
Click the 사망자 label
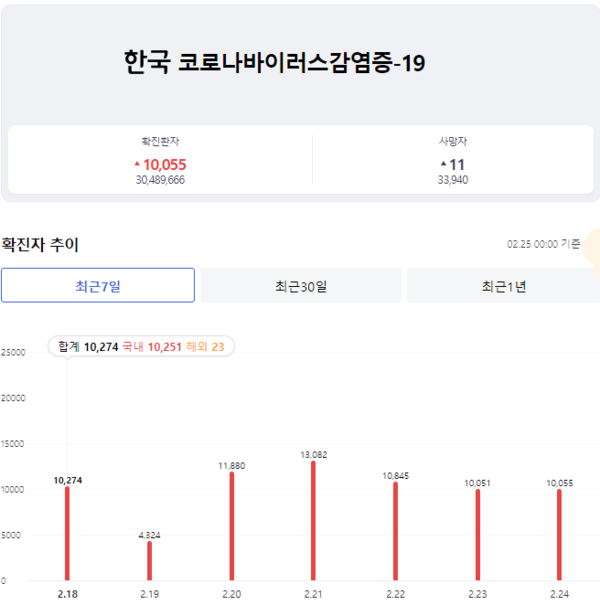coord(453,142)
